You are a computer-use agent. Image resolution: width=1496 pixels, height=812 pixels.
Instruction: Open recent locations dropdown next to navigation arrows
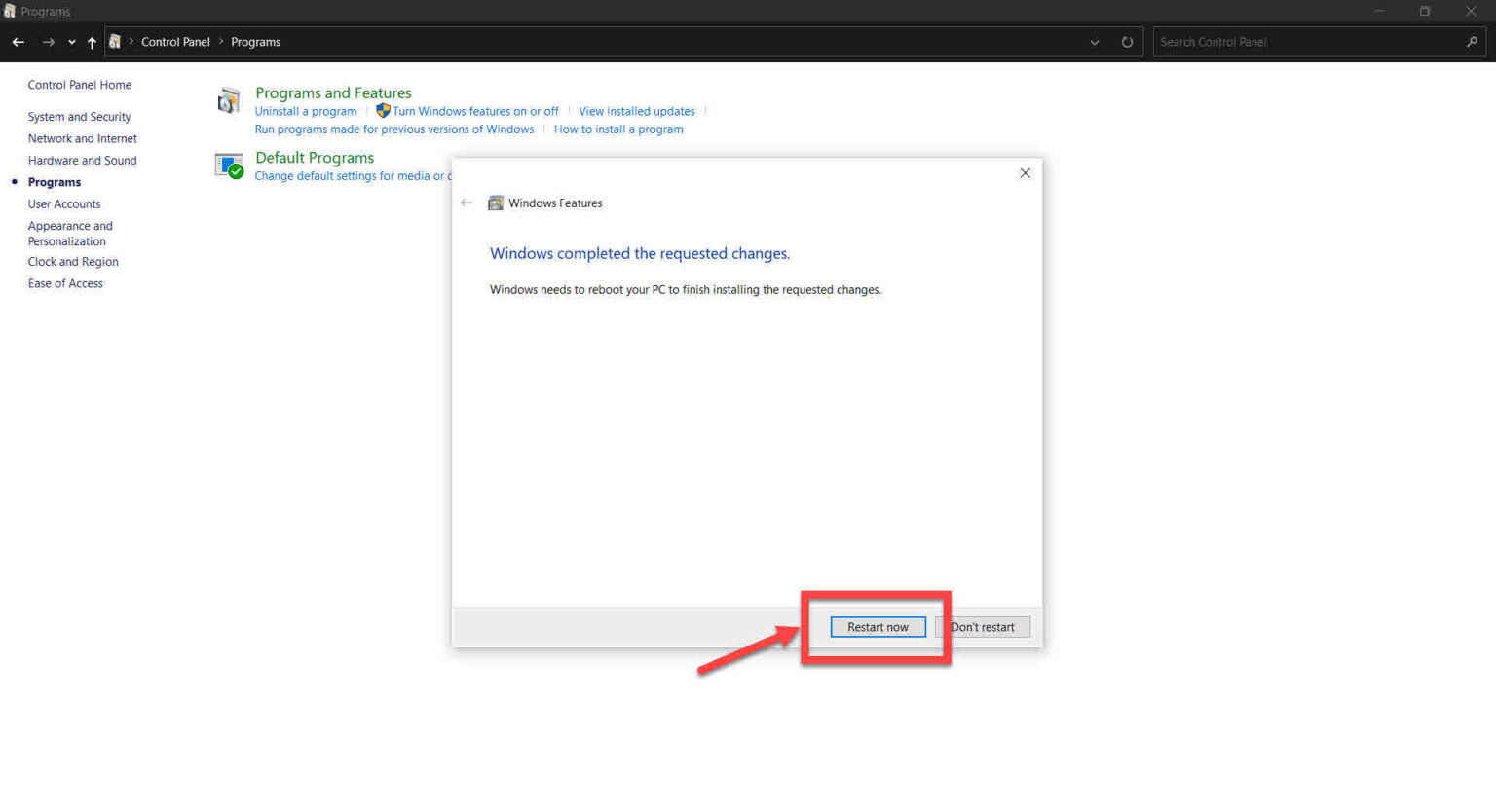point(71,42)
